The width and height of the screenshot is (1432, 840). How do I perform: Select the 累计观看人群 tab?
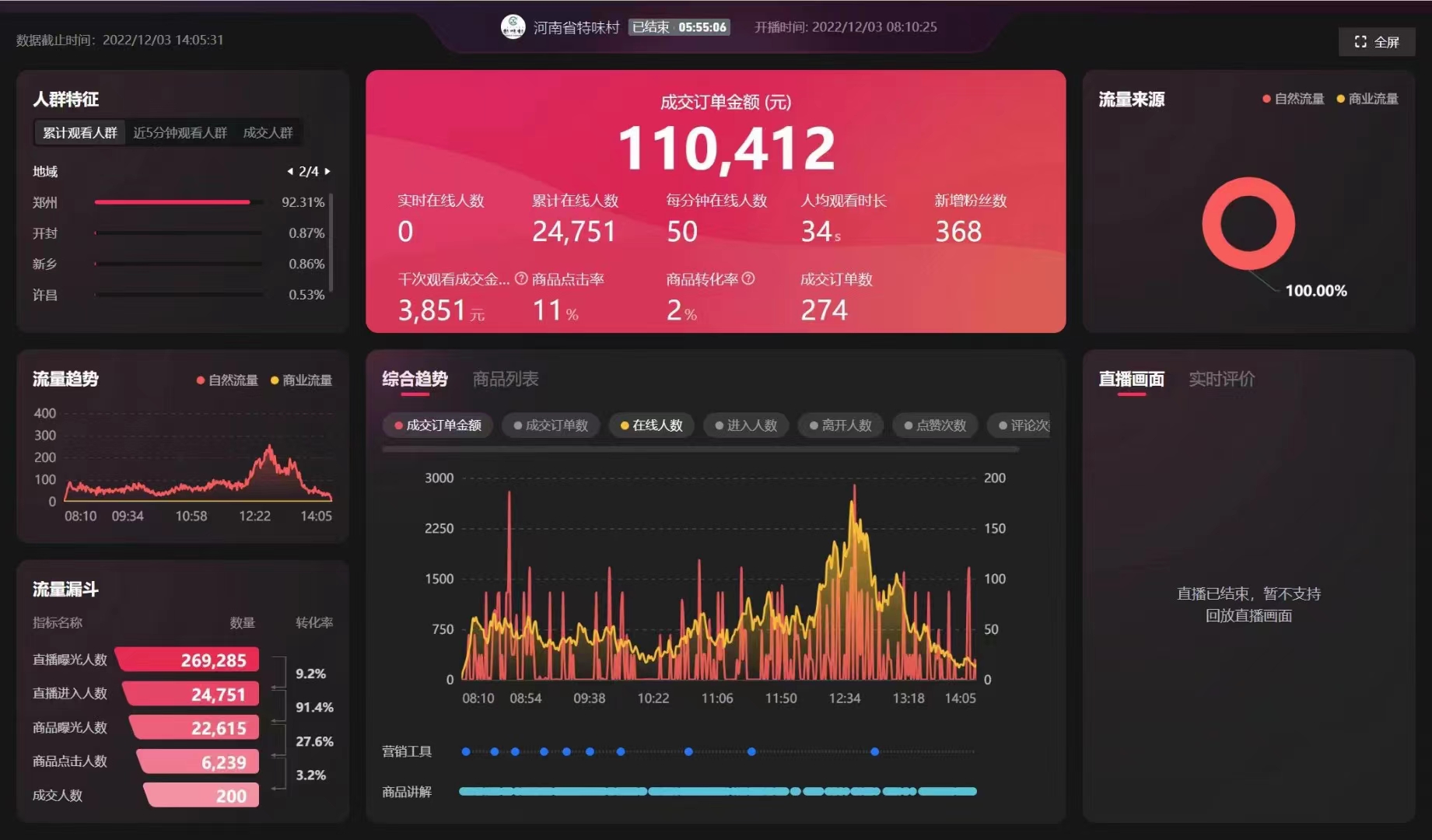point(79,133)
